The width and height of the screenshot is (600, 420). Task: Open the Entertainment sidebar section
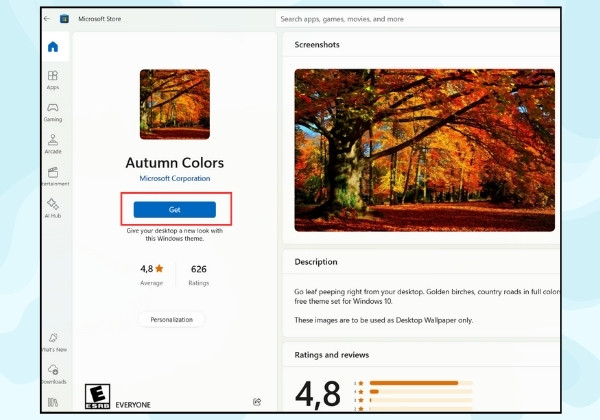pyautogui.click(x=54, y=176)
